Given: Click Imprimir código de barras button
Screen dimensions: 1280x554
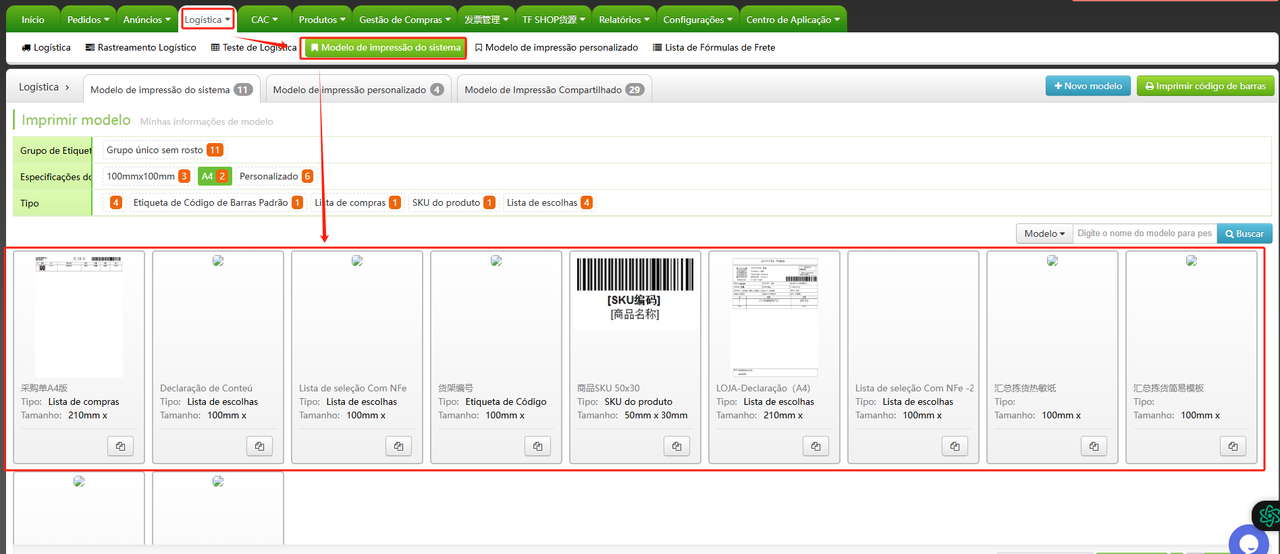Looking at the screenshot, I should 1205,86.
